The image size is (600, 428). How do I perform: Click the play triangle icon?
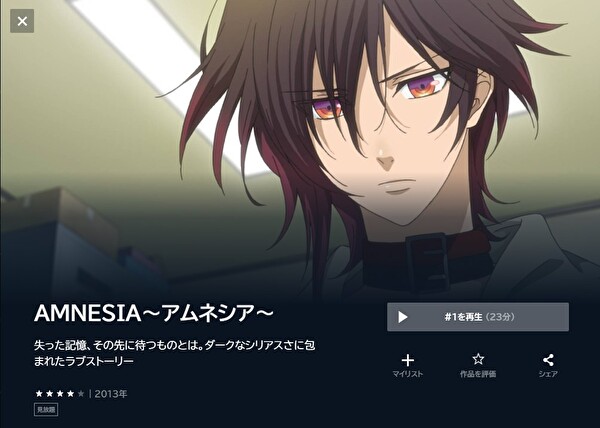click(x=403, y=317)
